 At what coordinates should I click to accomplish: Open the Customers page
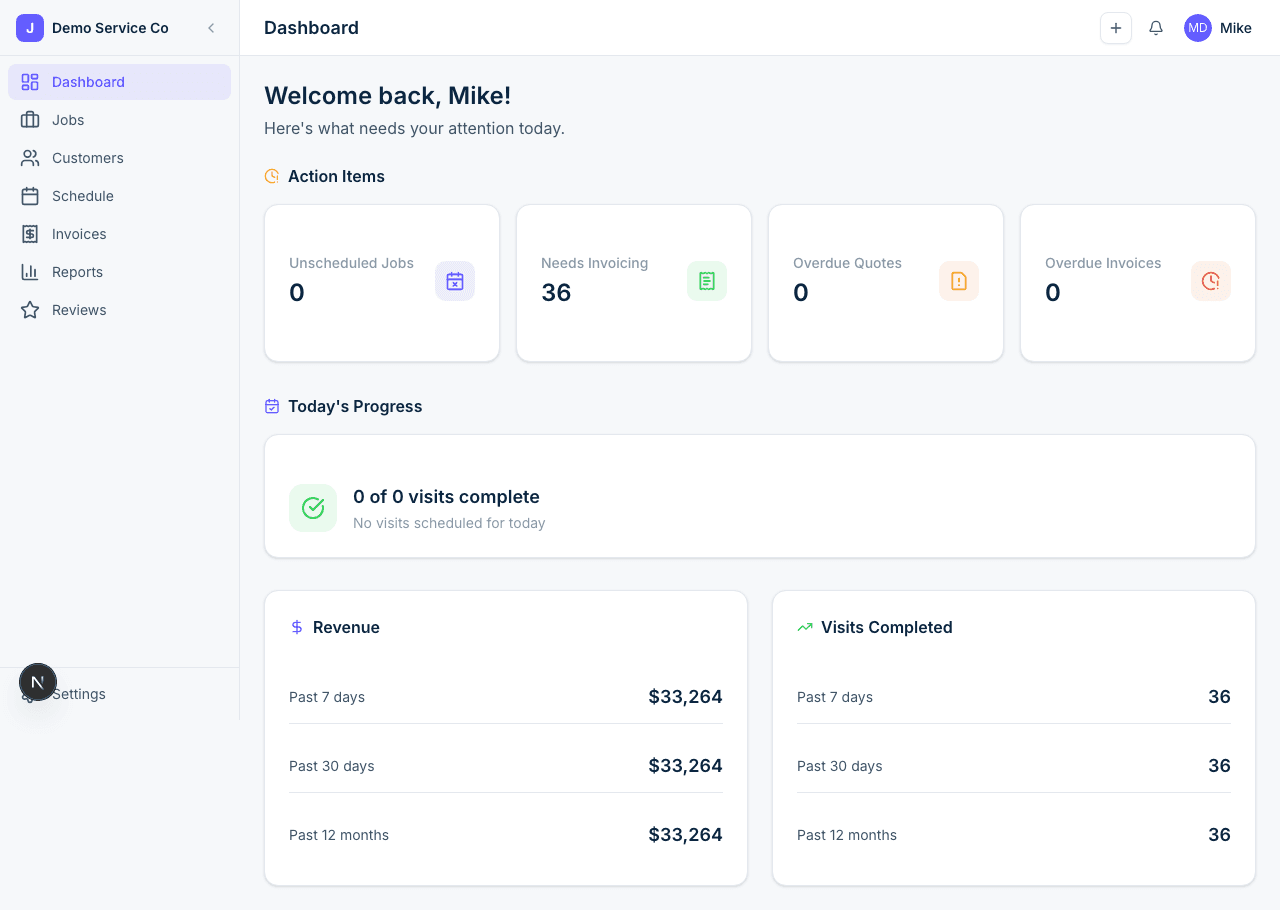pos(119,158)
